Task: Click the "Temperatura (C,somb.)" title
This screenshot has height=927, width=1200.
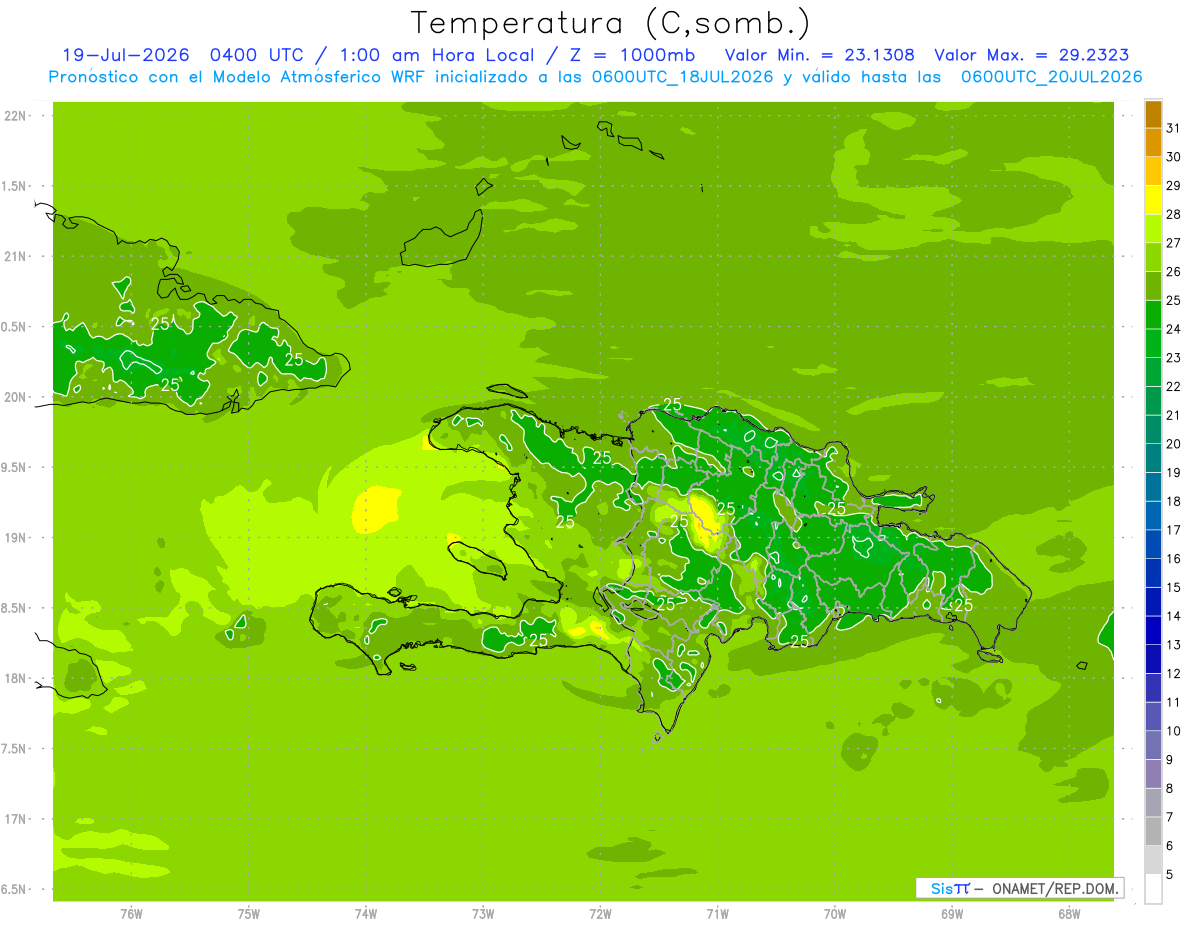Action: click(611, 23)
